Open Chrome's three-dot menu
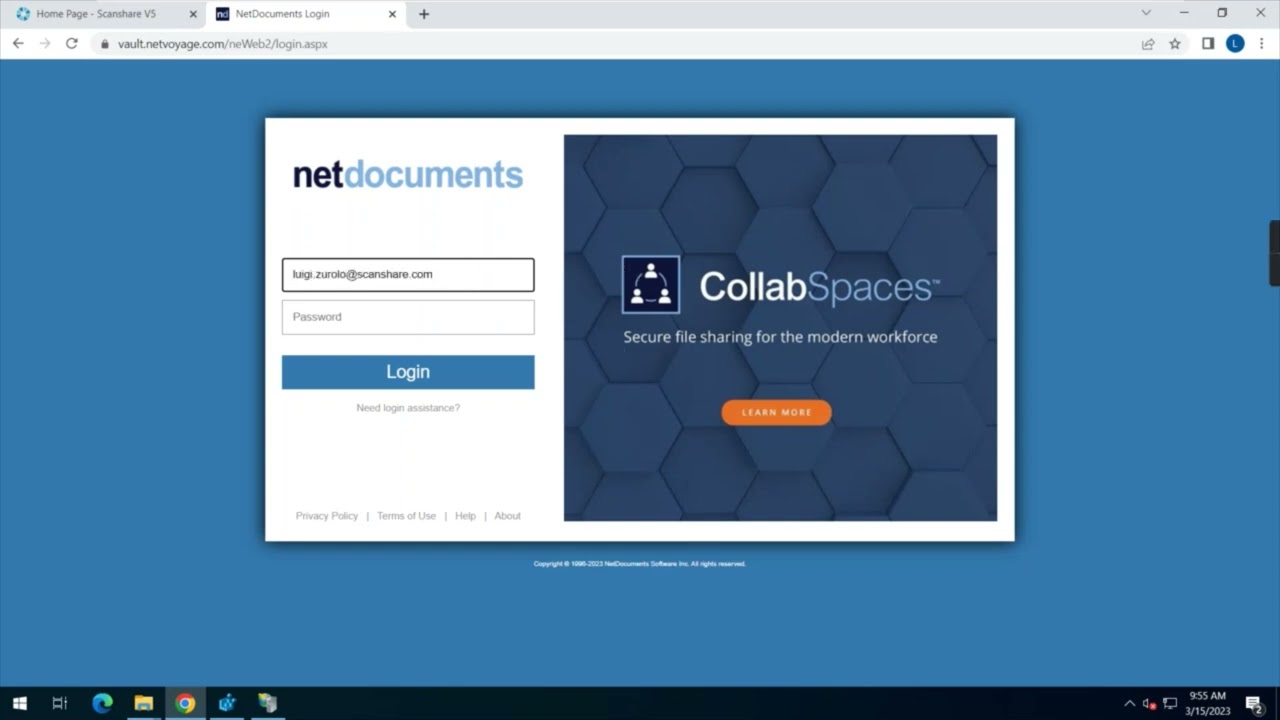The image size is (1280, 720). [x=1262, y=44]
